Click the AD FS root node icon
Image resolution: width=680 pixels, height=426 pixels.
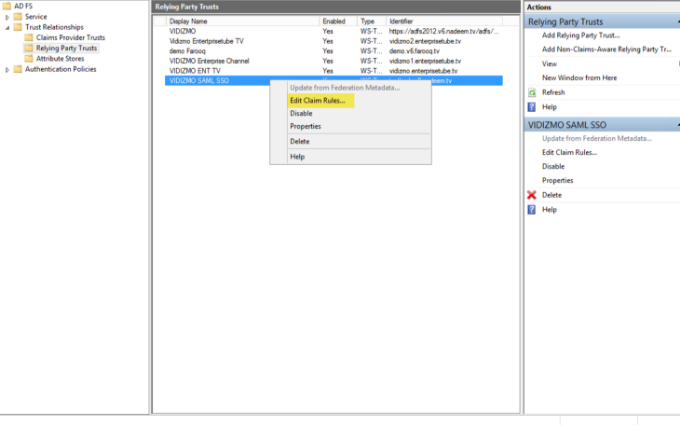[x=7, y=7]
